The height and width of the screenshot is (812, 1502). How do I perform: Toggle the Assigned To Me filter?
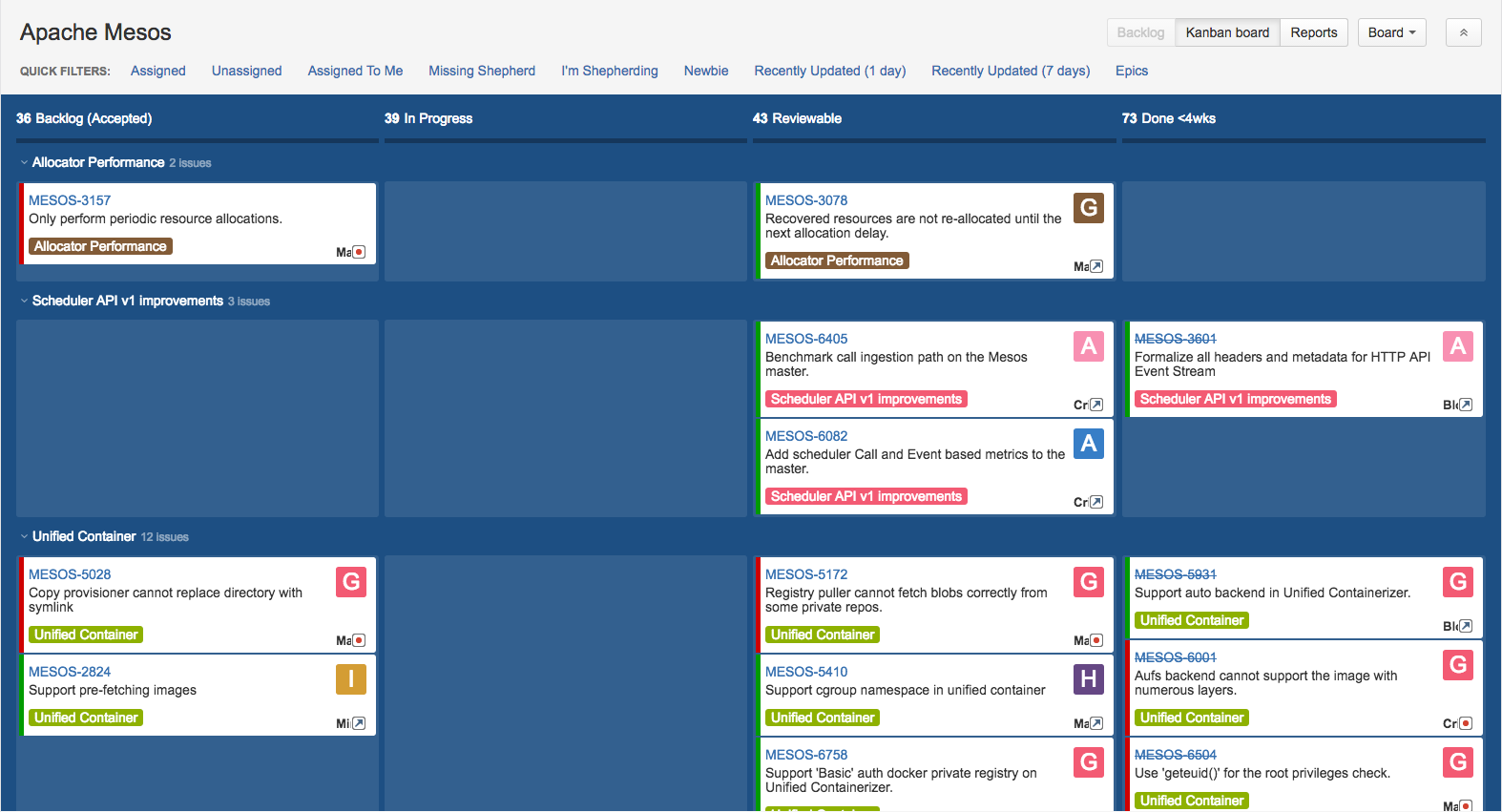pos(355,71)
